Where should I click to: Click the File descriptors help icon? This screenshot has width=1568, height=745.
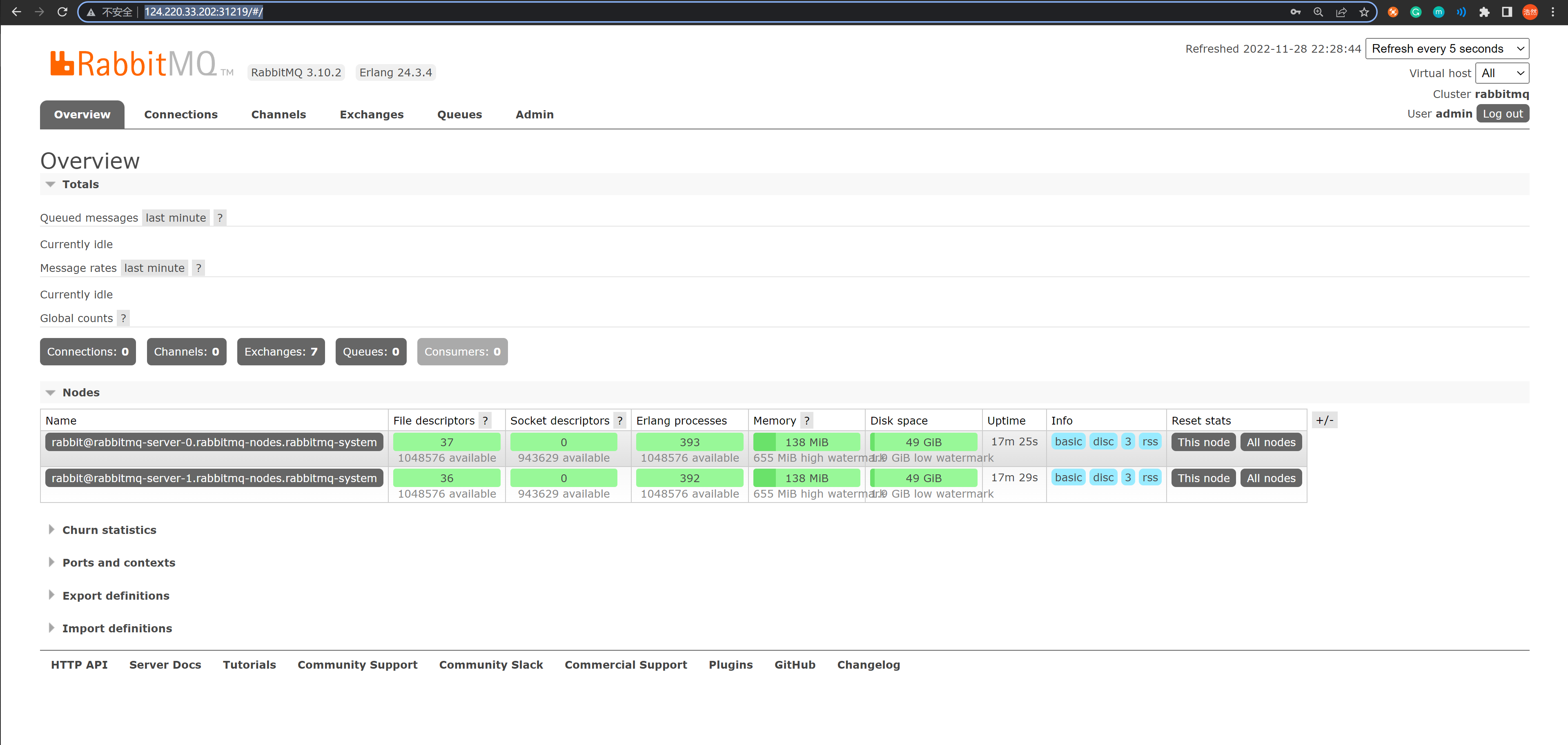tap(485, 420)
